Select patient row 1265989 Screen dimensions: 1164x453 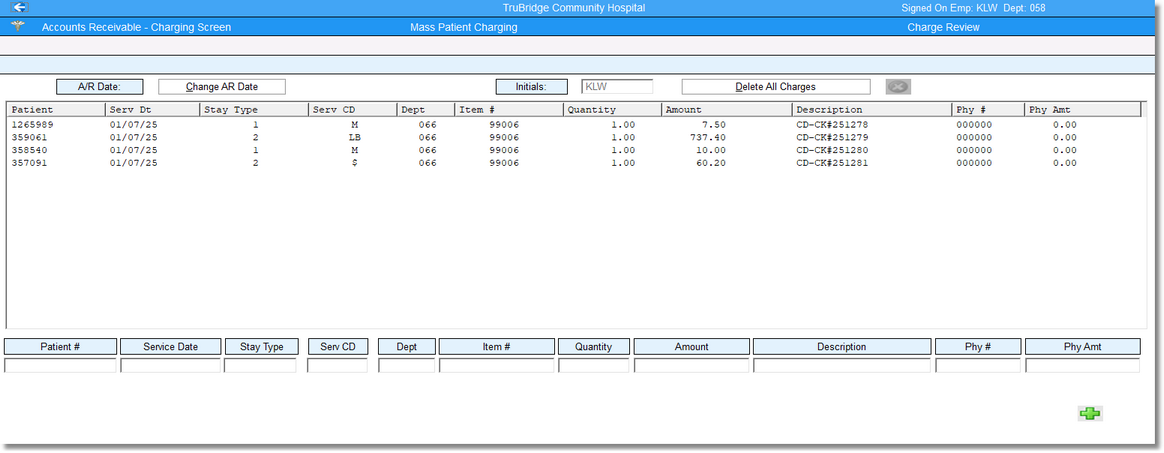click(574, 125)
